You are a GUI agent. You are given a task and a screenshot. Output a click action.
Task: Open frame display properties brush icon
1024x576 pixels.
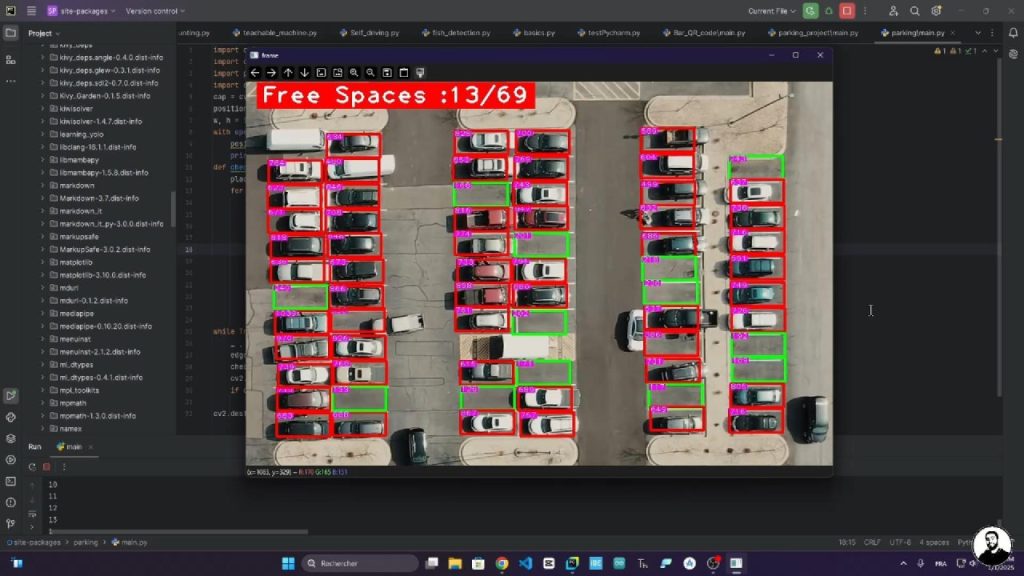(x=420, y=73)
